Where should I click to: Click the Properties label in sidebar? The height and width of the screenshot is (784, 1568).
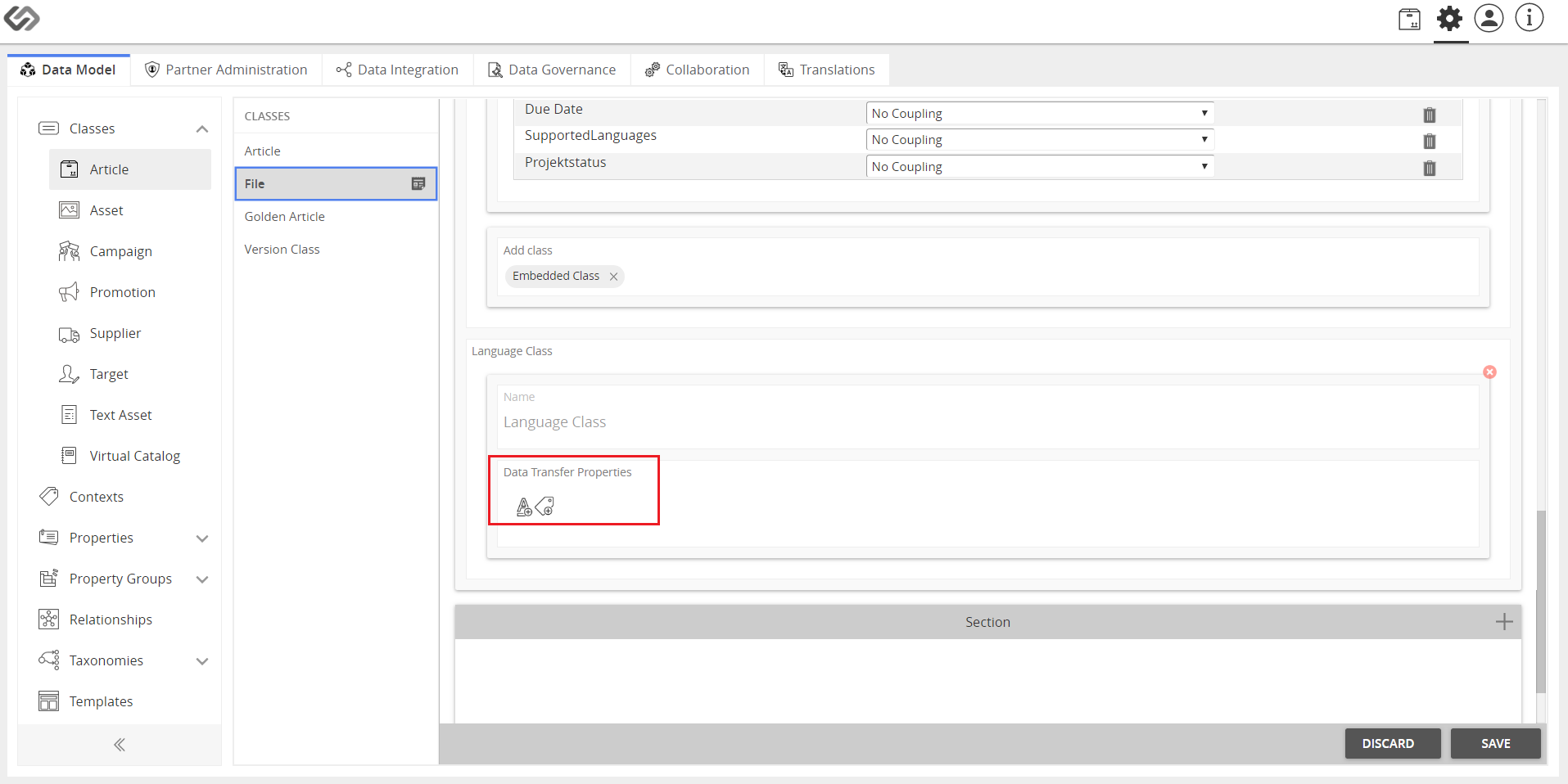102,538
